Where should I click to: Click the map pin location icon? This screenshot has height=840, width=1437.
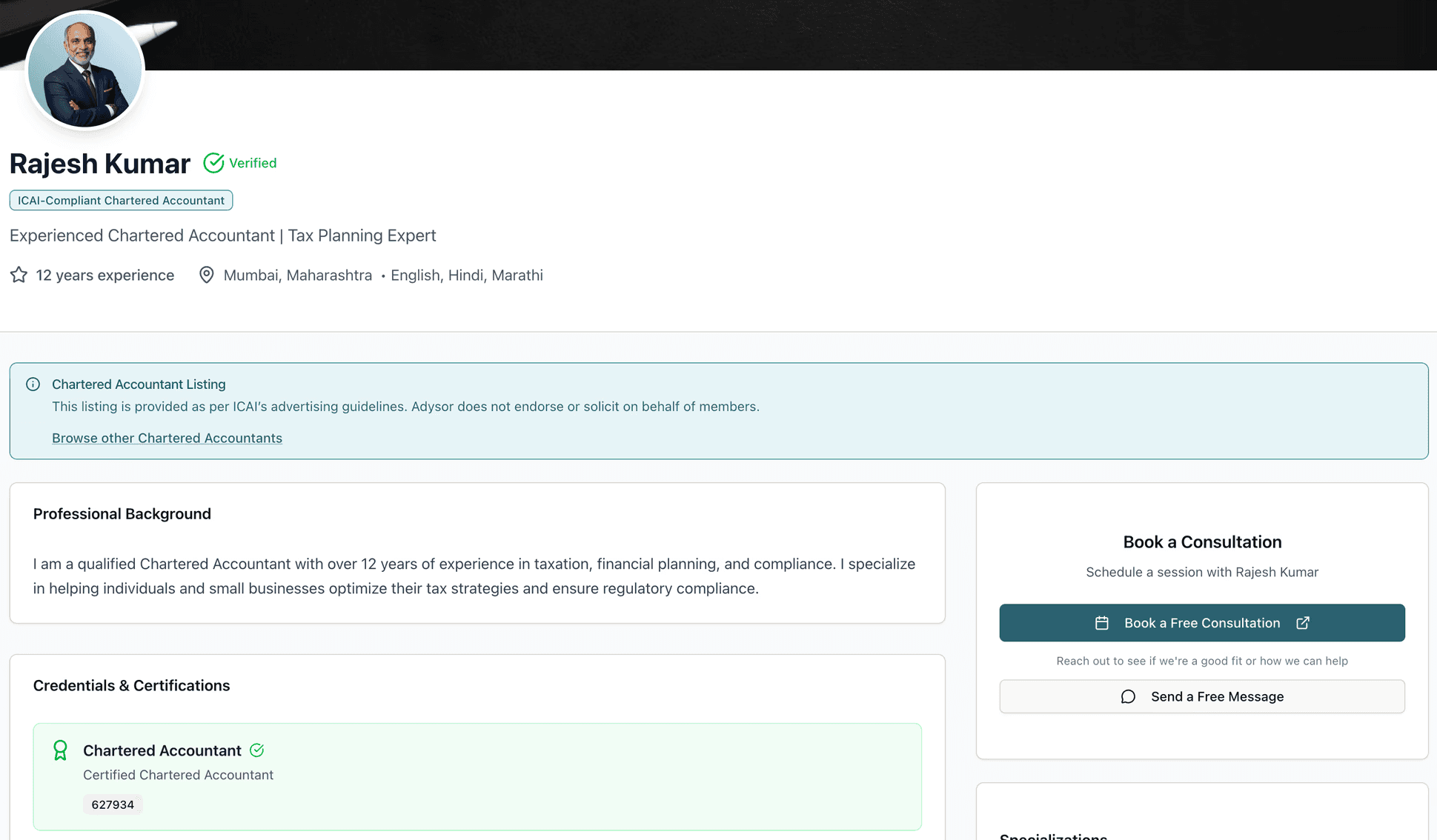(x=207, y=276)
